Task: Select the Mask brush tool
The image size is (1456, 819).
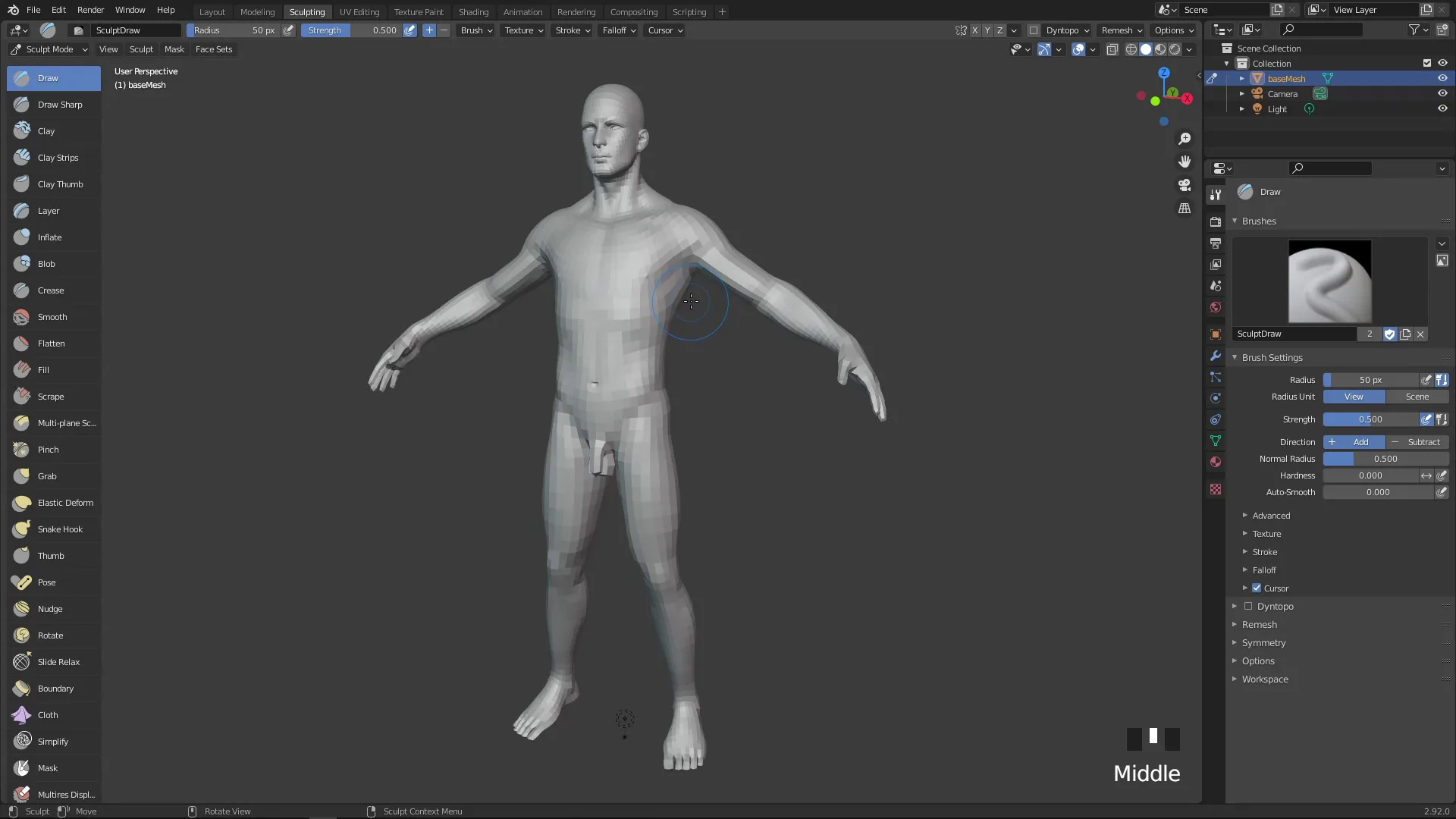Action: pyautogui.click(x=47, y=767)
